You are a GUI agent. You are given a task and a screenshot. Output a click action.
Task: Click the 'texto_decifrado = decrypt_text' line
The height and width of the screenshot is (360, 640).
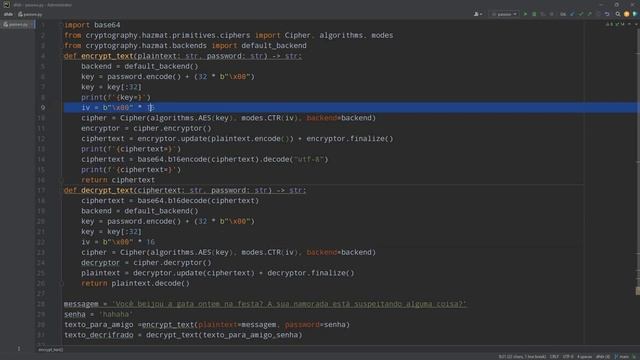(183, 335)
